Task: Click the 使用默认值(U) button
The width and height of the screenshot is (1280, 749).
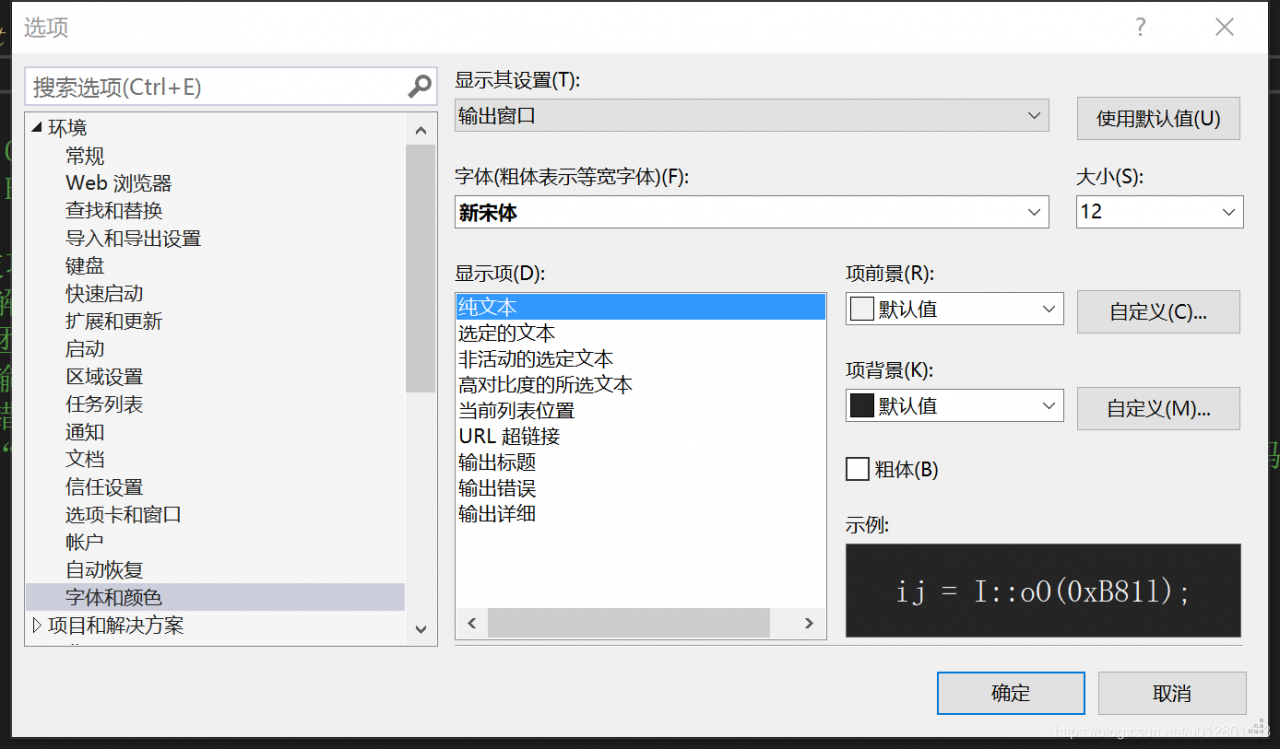Action: (x=1158, y=118)
